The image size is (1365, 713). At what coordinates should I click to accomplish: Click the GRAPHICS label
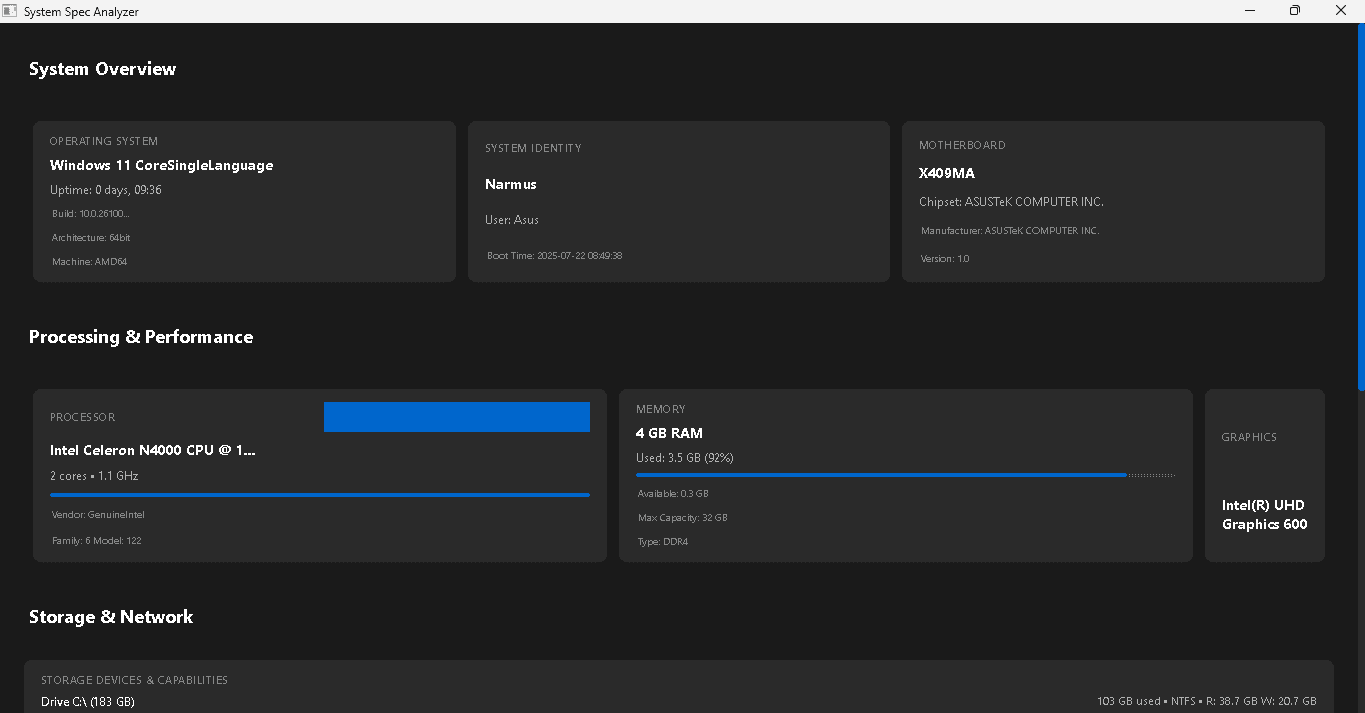pyautogui.click(x=1249, y=438)
